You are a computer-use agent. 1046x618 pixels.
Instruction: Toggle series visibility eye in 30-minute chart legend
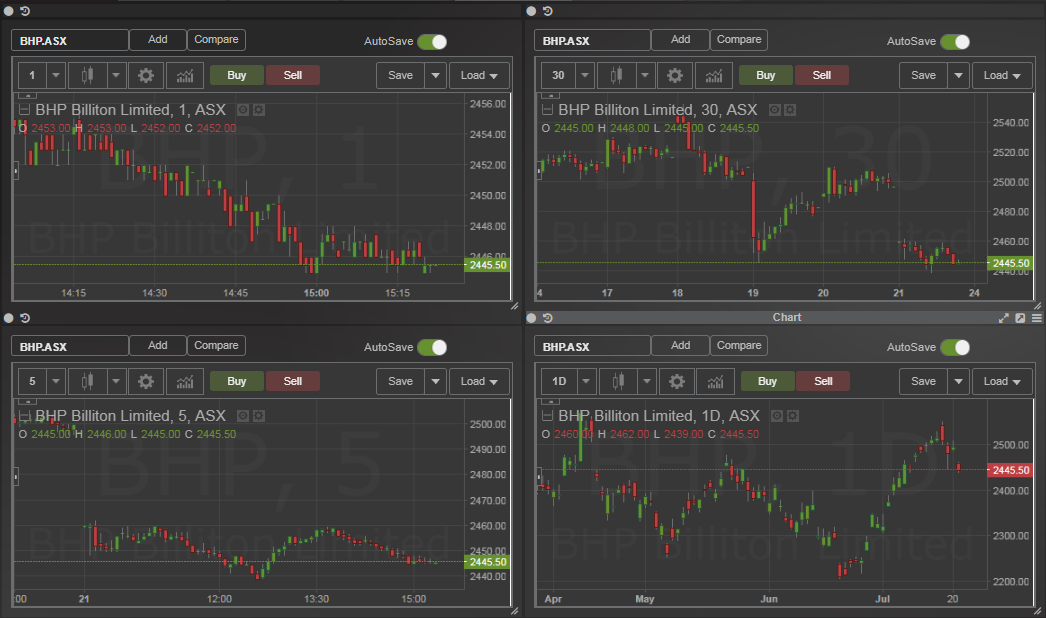[774, 110]
